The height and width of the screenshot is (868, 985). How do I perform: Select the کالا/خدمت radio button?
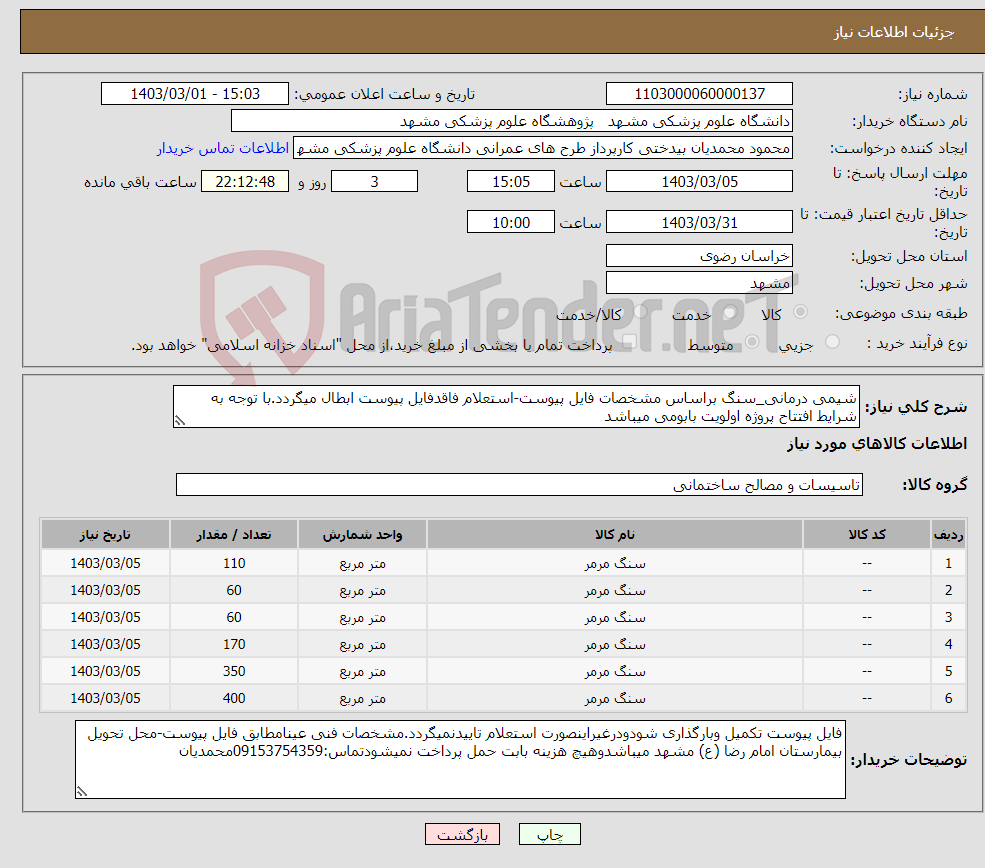tap(641, 312)
